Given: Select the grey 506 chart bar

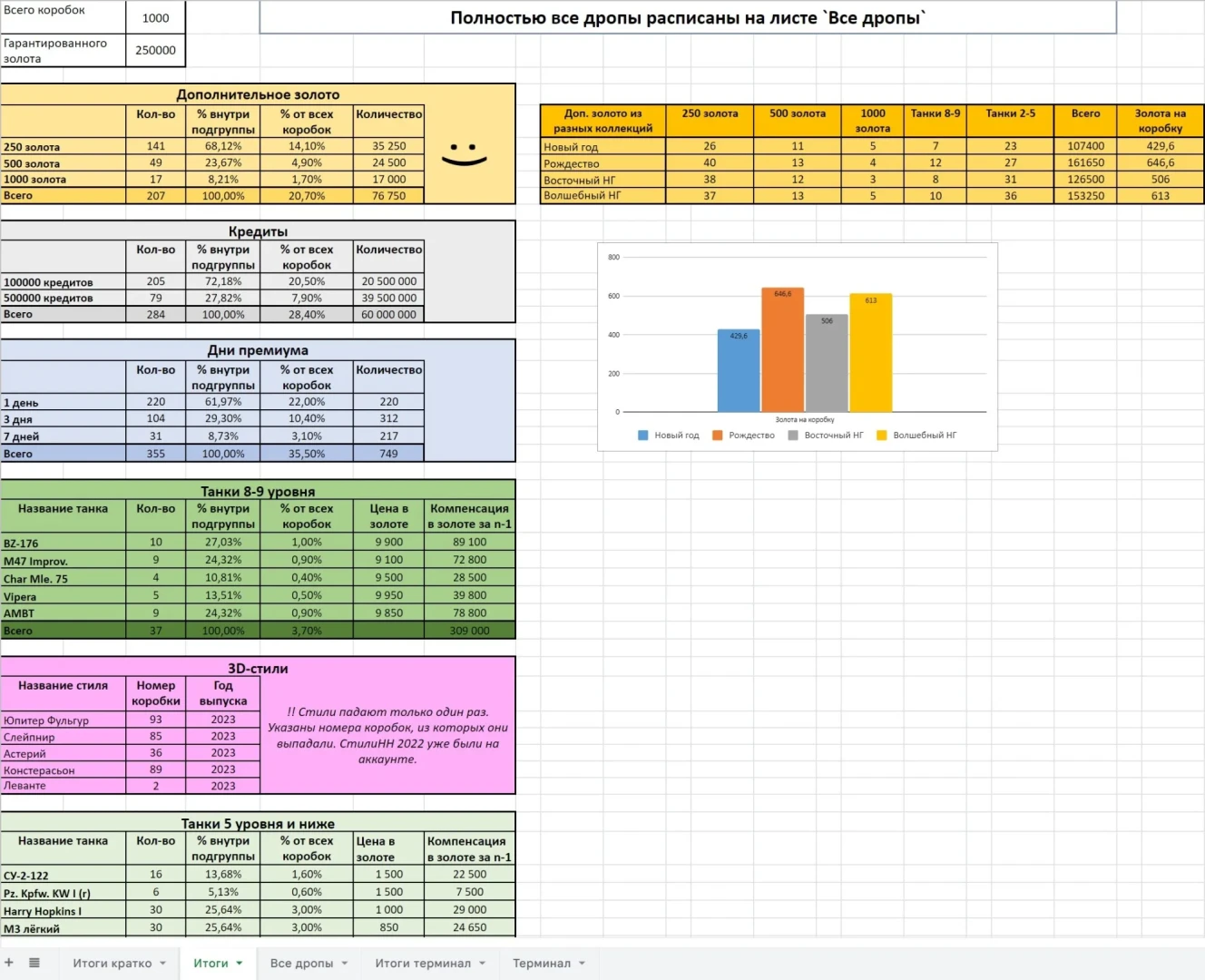Looking at the screenshot, I should (x=827, y=363).
